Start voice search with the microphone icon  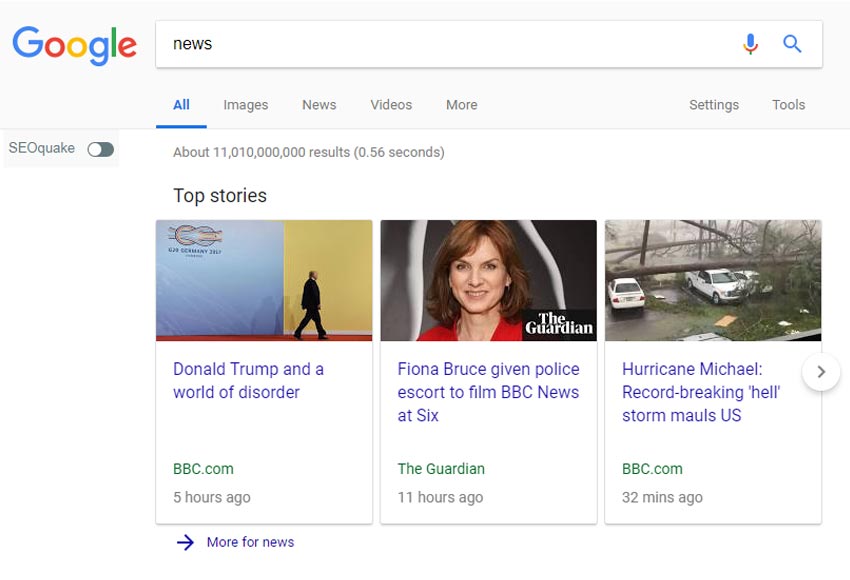[750, 44]
